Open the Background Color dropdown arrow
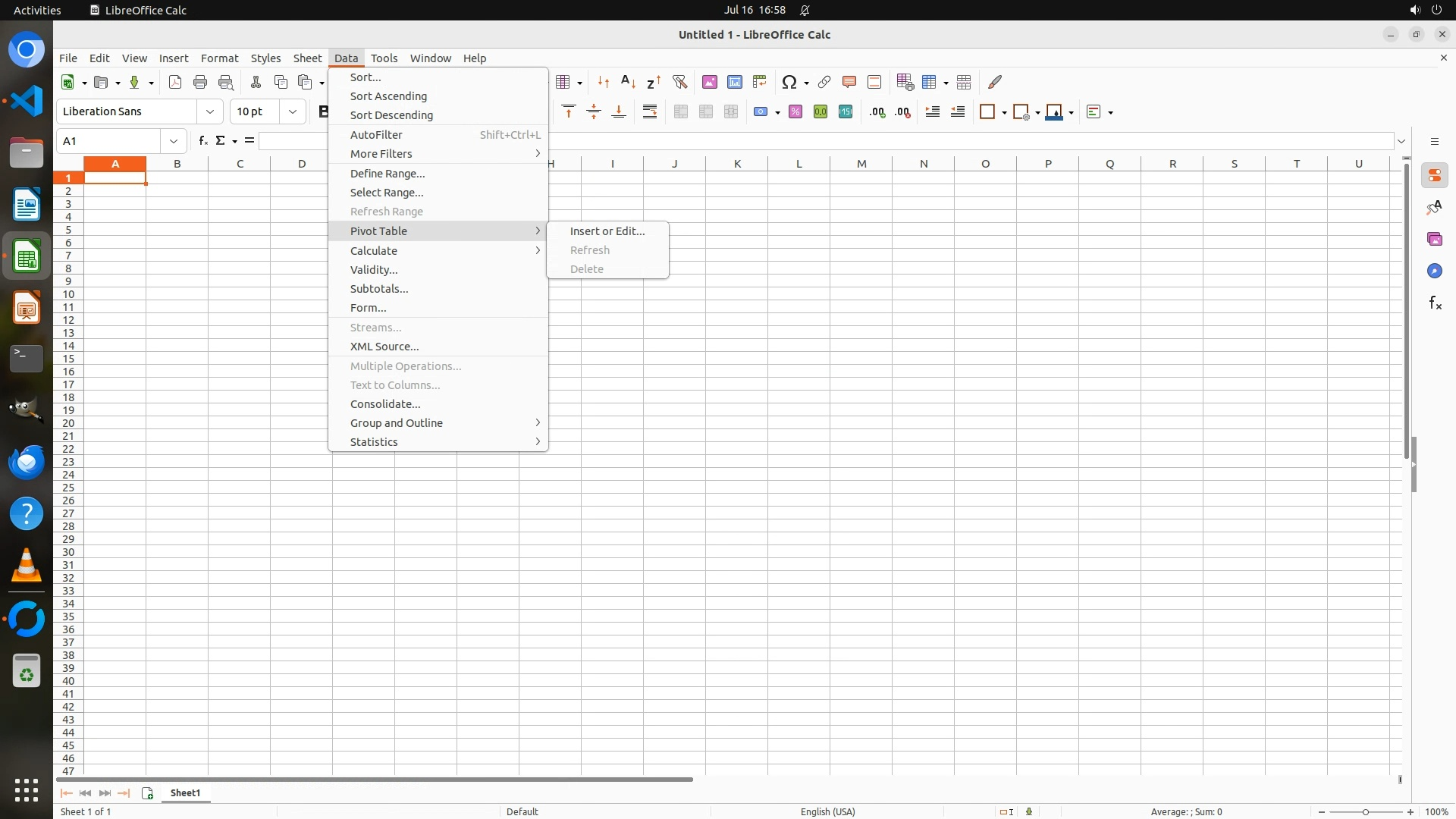 [x=1071, y=113]
